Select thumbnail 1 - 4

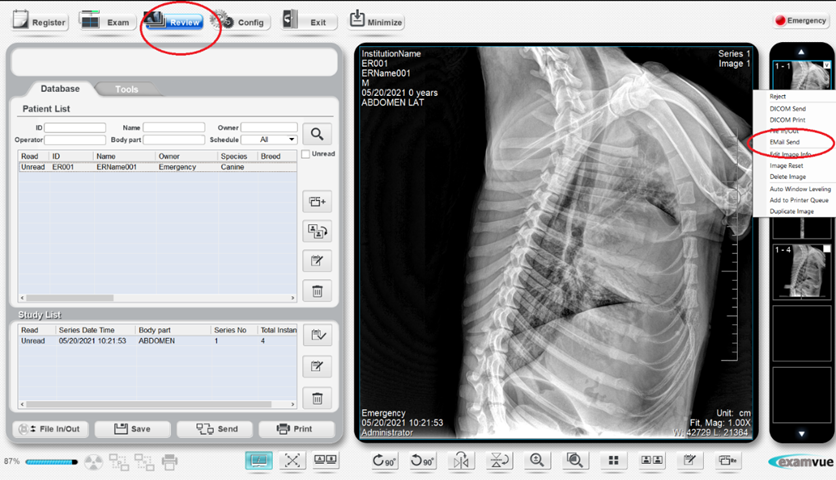tap(801, 271)
